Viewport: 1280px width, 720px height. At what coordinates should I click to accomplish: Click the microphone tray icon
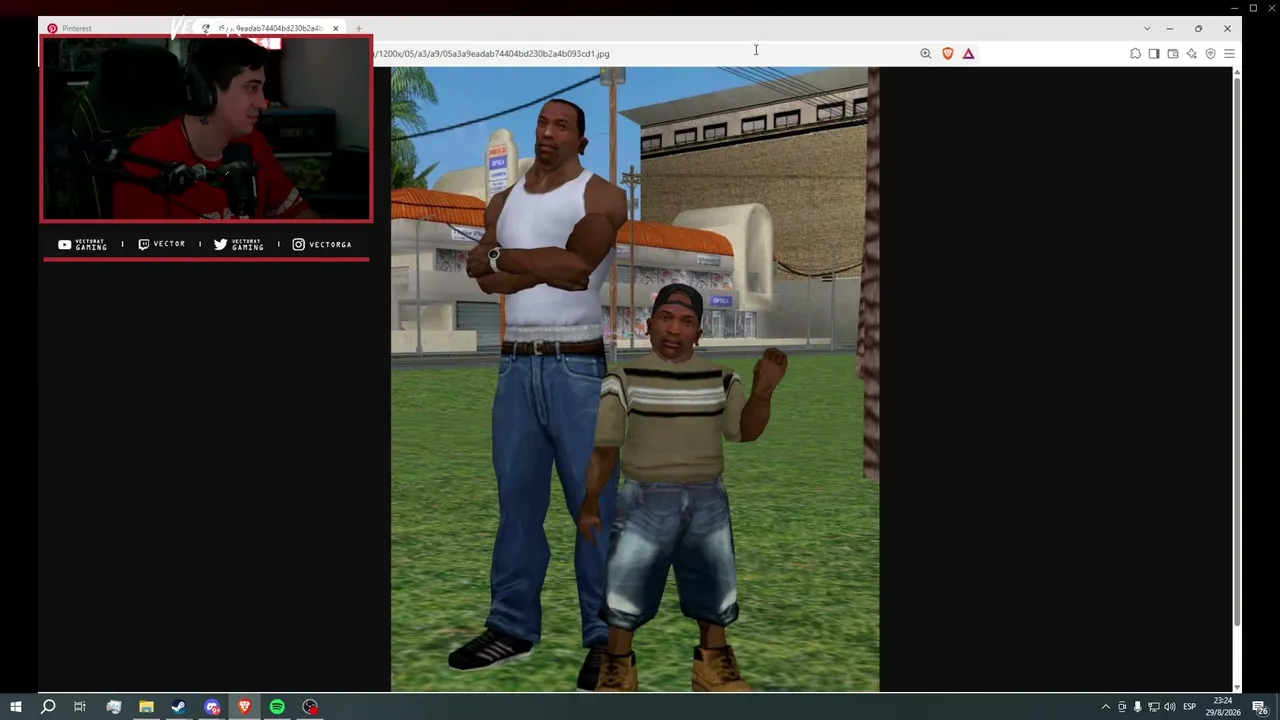tap(1137, 707)
